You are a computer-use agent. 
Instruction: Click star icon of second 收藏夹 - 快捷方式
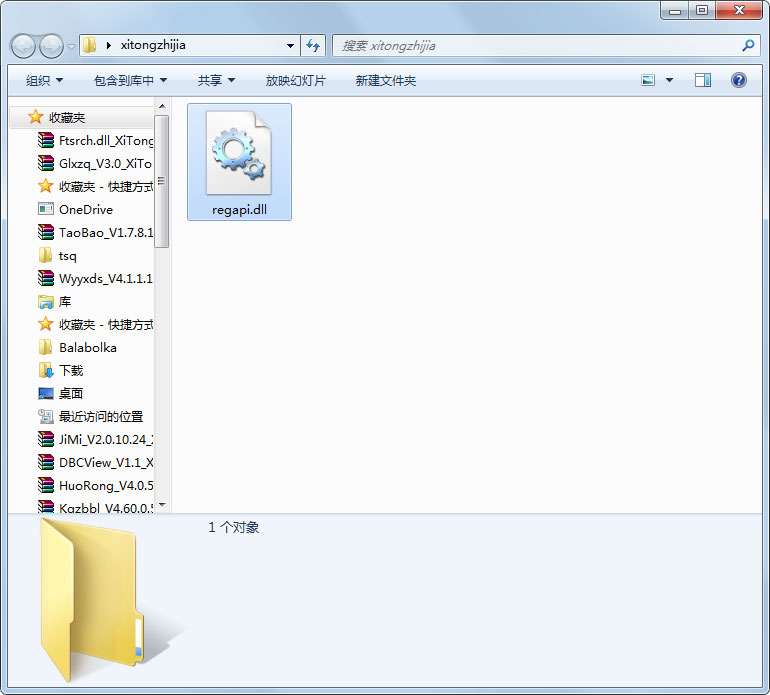coord(46,324)
